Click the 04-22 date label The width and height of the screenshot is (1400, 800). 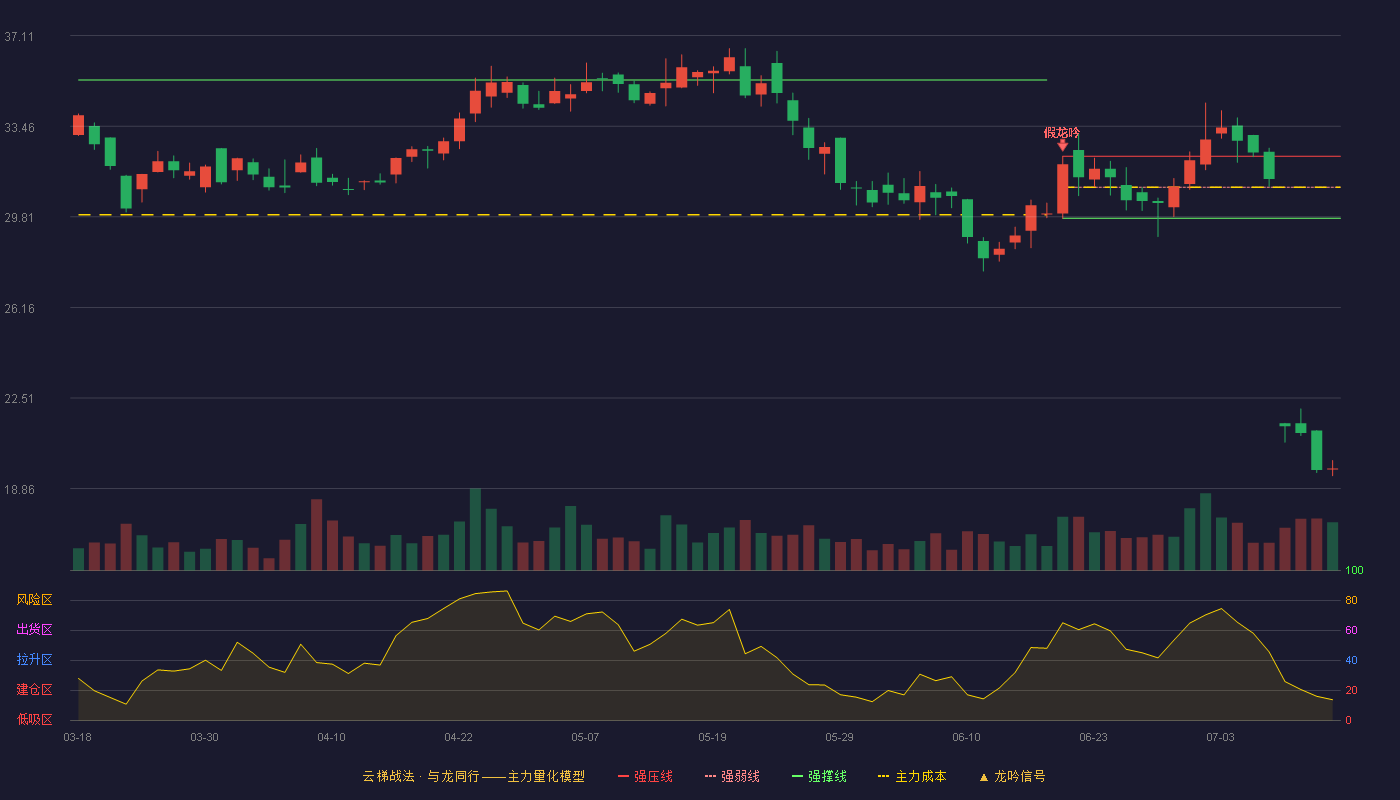coord(458,737)
